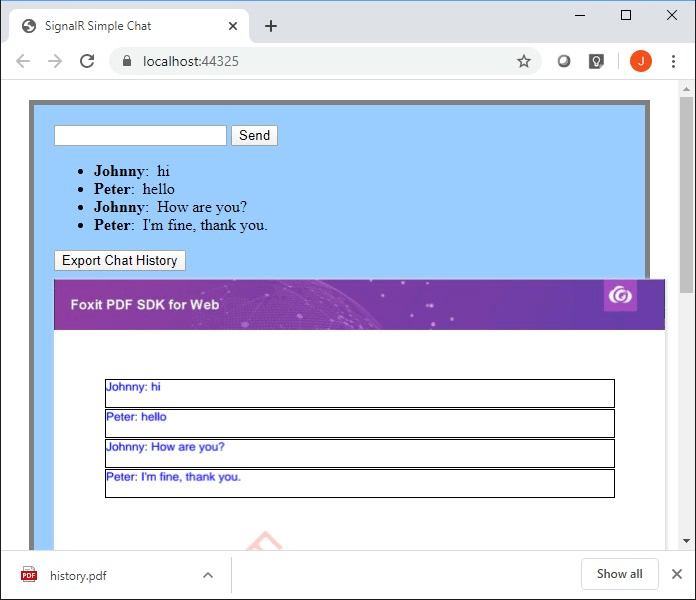696x600 pixels.
Task: Click Show all downloads button
Action: click(619, 574)
